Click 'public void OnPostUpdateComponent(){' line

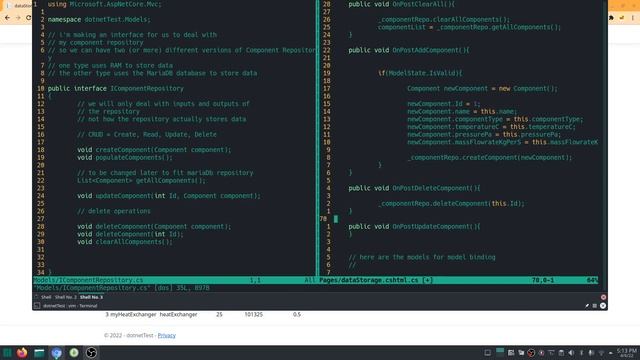point(414,227)
